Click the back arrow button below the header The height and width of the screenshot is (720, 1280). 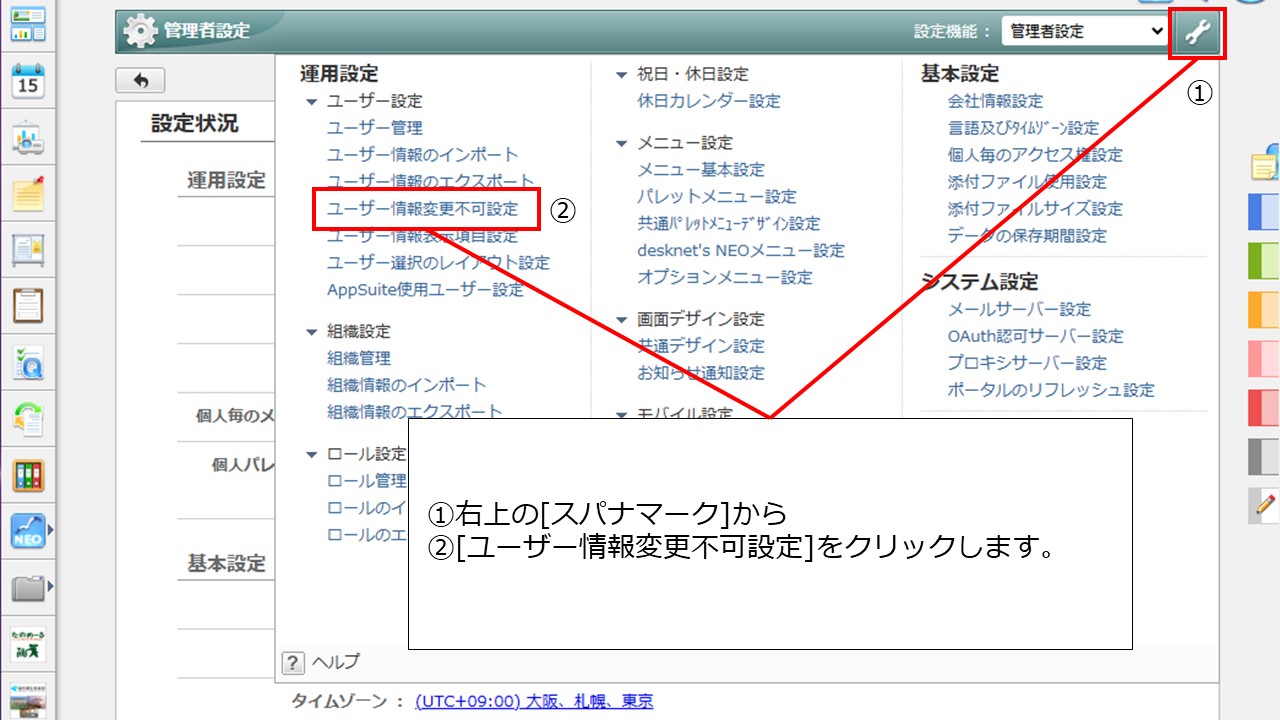pos(140,80)
